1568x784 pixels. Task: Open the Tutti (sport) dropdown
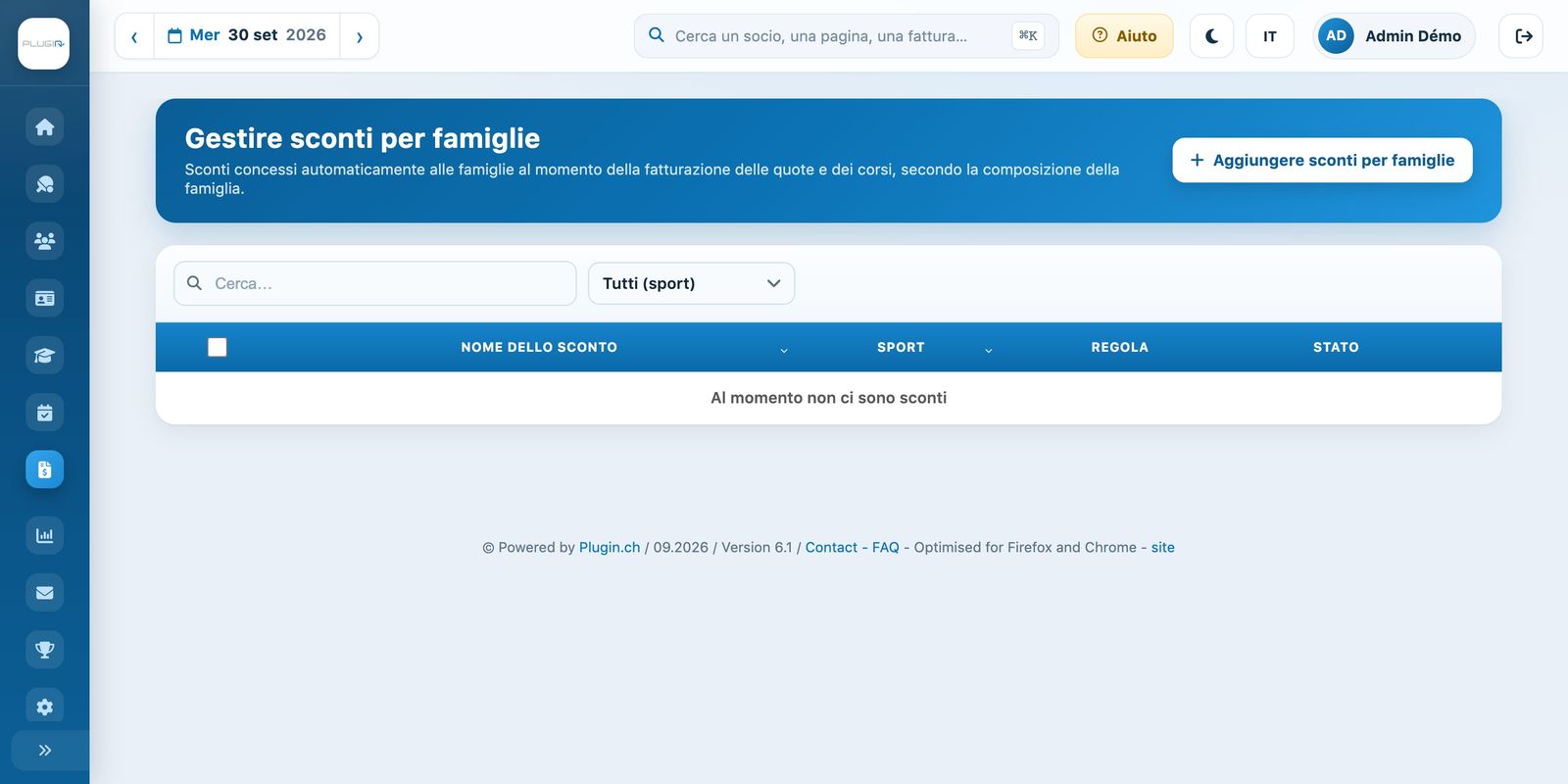(691, 283)
